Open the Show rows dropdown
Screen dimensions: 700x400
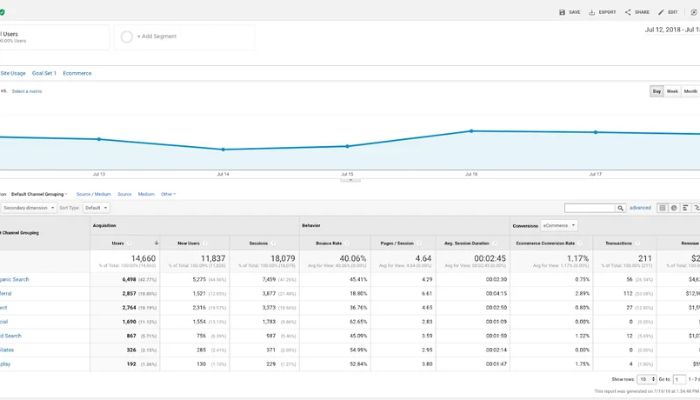click(646, 379)
